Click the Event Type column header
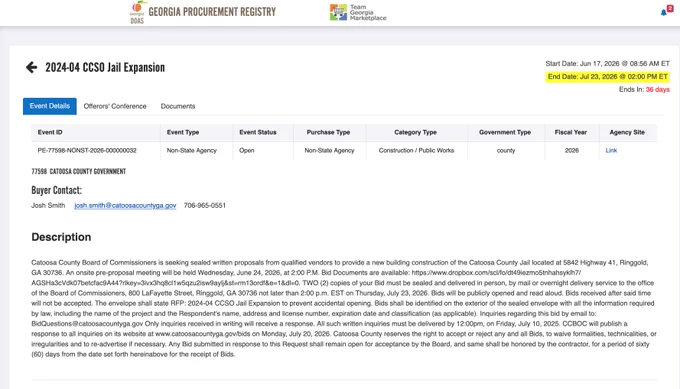The width and height of the screenshot is (680, 389). 183,132
